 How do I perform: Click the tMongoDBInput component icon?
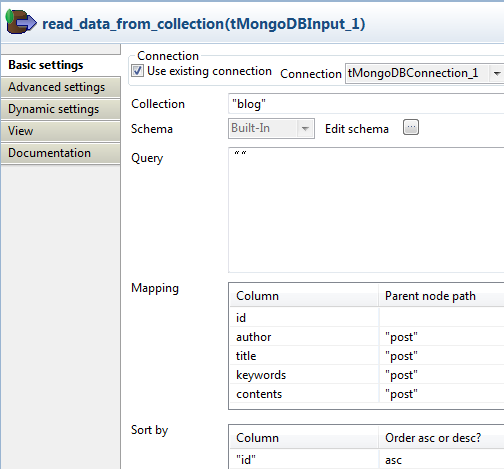point(21,22)
